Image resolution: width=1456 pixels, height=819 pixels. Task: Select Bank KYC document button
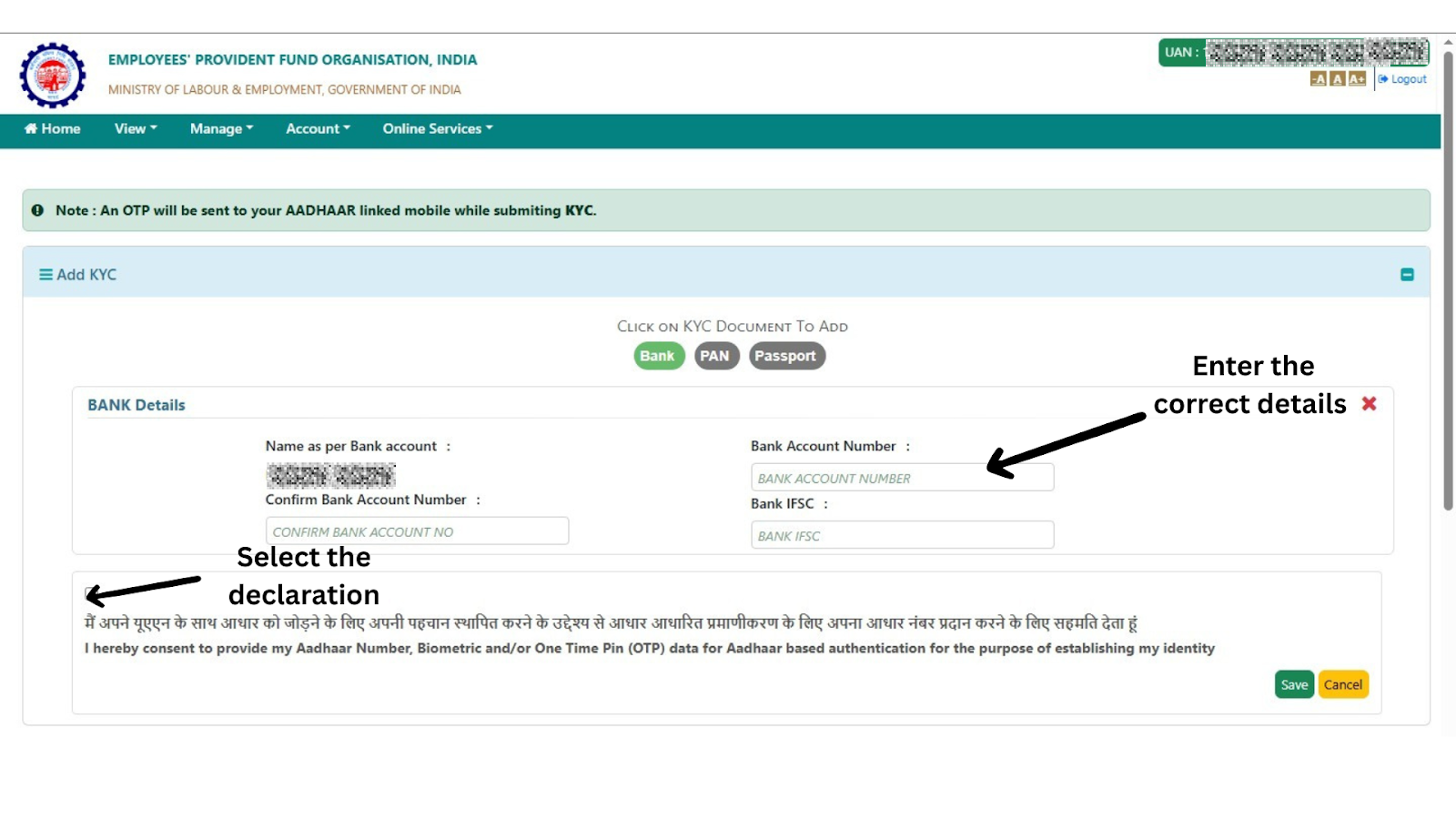657,356
